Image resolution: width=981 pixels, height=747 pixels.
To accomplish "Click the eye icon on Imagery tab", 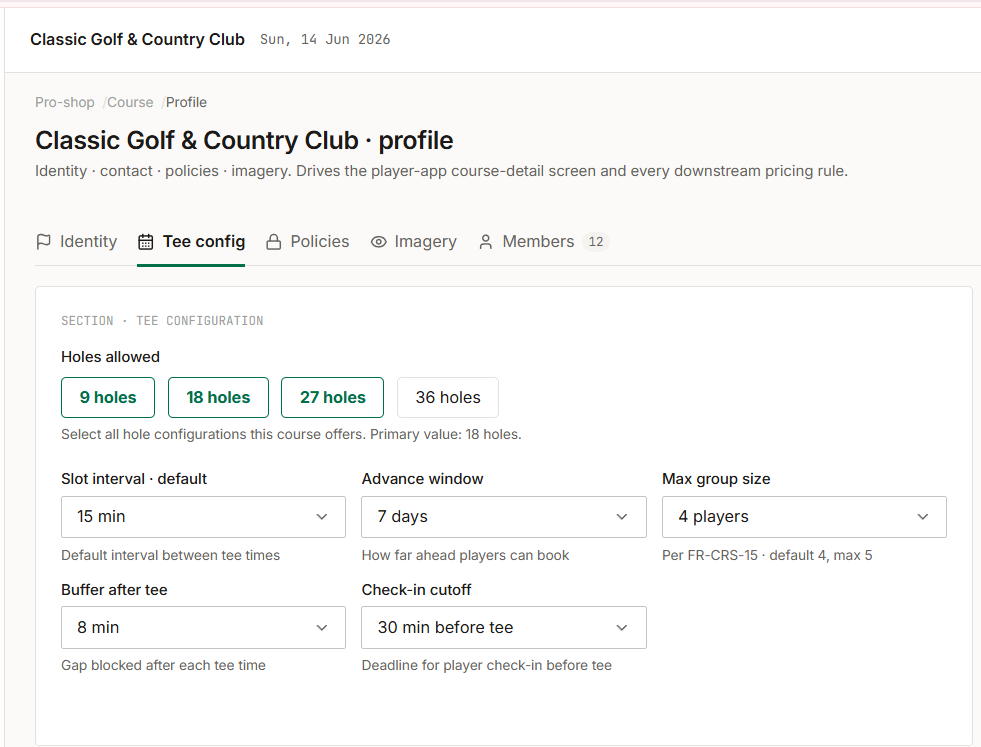I will coord(379,241).
